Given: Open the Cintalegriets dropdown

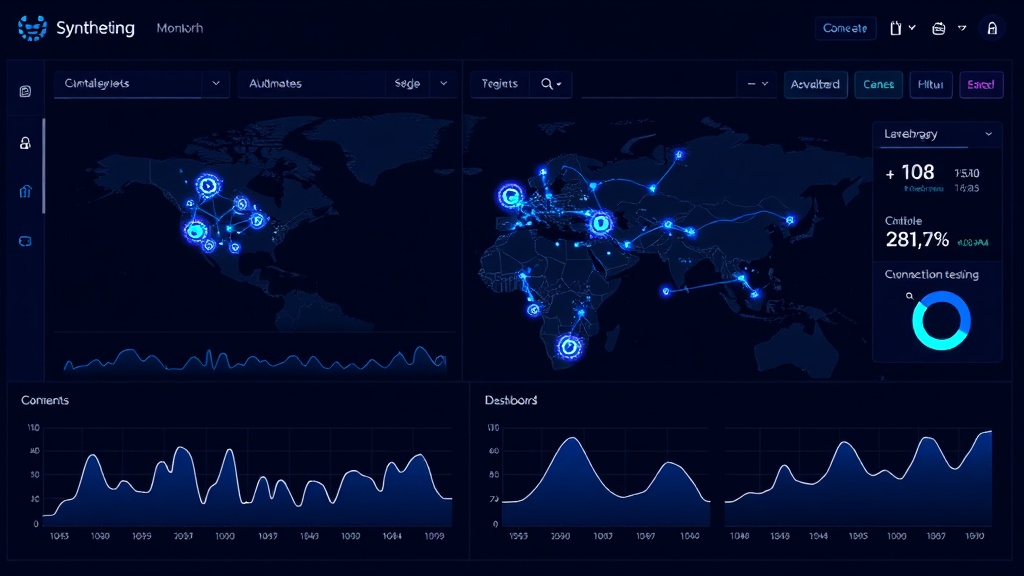Looking at the screenshot, I should 140,84.
